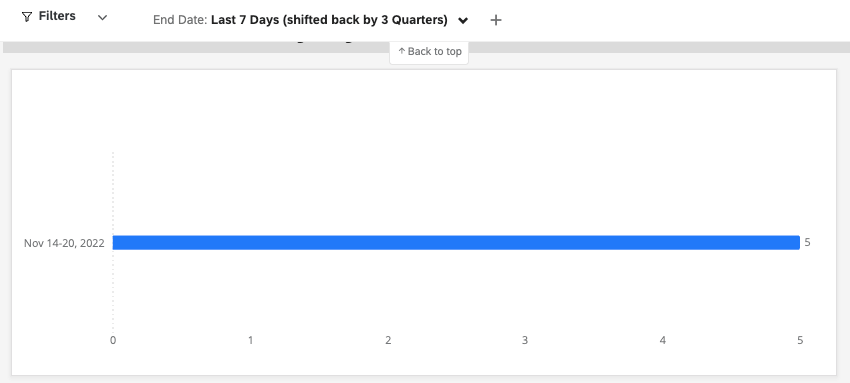850x383 pixels.
Task: Click the funnel Filters icon
Action: [27, 17]
